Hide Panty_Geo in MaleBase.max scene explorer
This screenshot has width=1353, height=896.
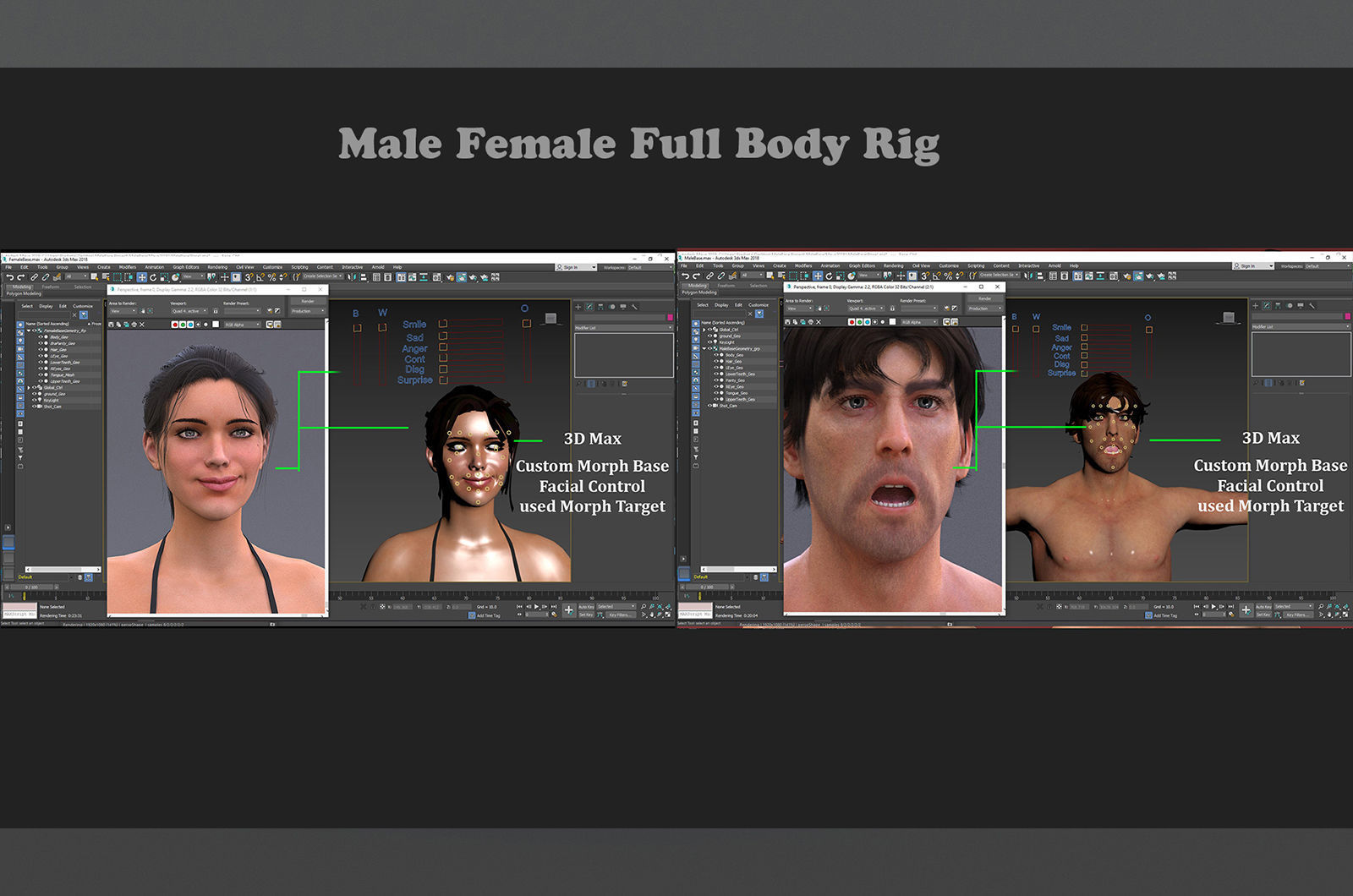(716, 380)
